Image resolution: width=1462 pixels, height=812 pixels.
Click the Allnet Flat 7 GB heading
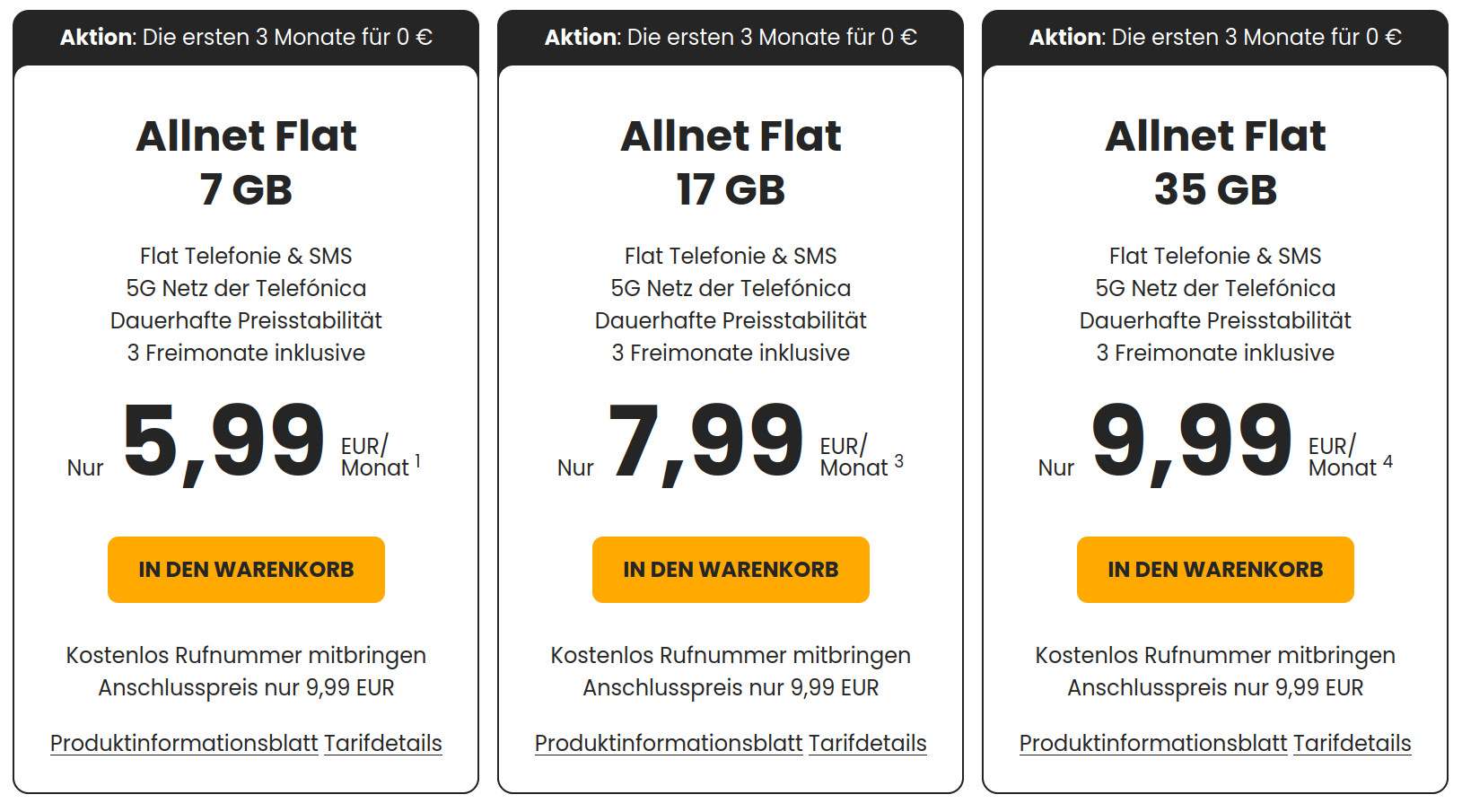click(246, 162)
